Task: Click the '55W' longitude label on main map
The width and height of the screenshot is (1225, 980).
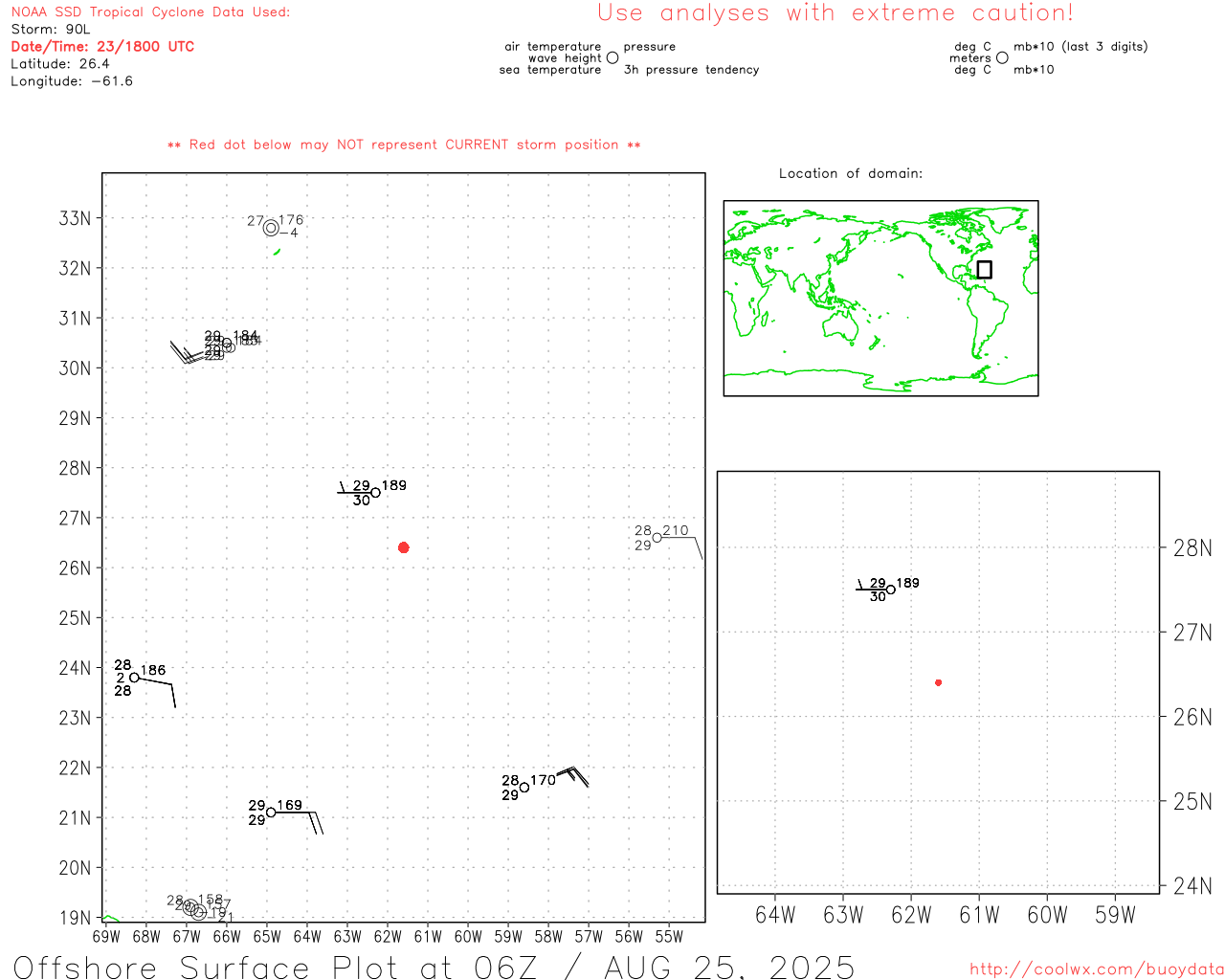Action: [x=669, y=936]
